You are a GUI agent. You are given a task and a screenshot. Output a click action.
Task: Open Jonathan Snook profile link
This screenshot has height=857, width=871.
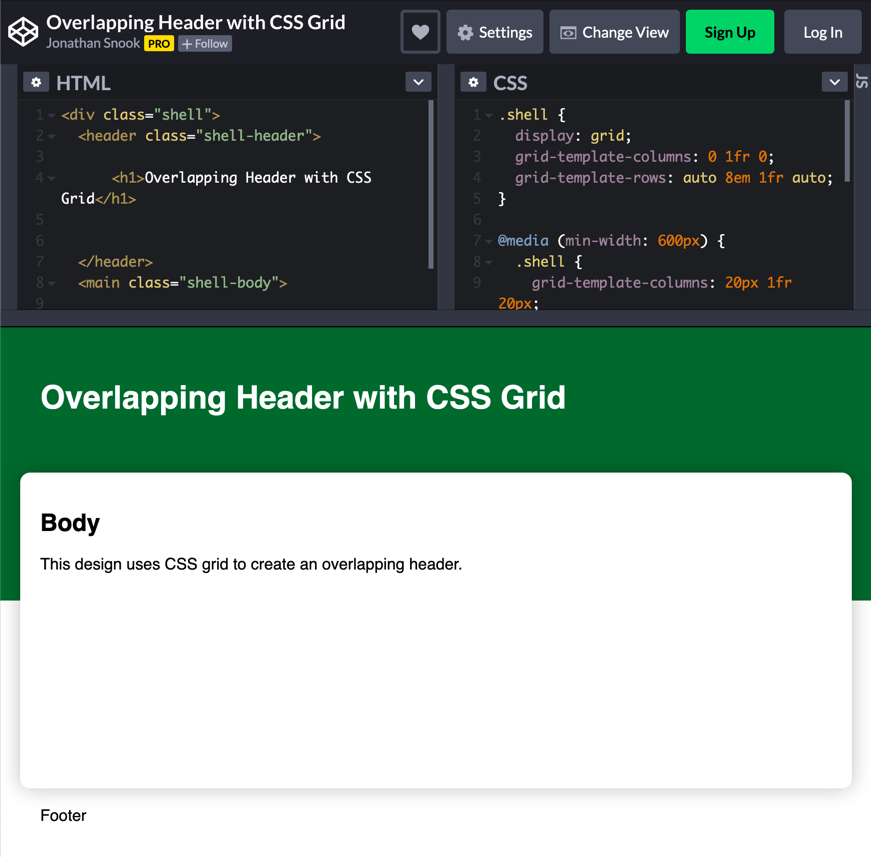point(93,43)
